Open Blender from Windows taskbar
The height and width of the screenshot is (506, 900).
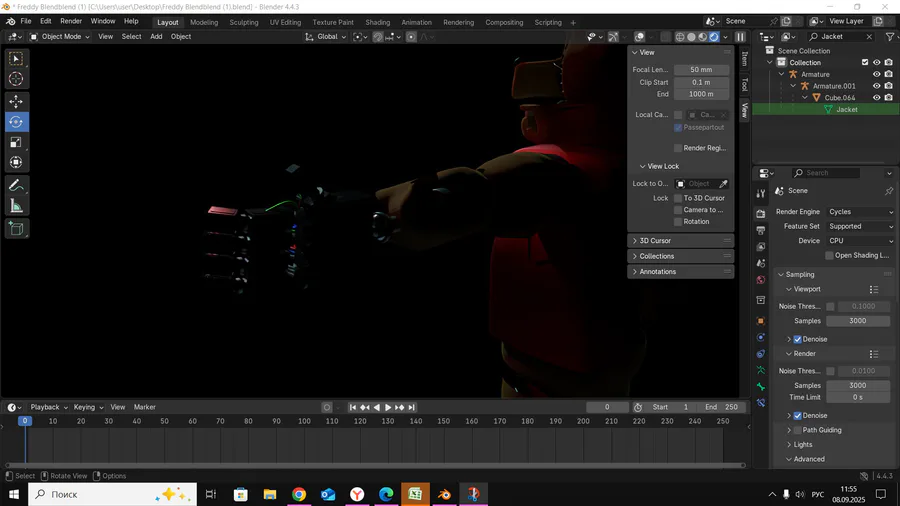tap(444, 495)
